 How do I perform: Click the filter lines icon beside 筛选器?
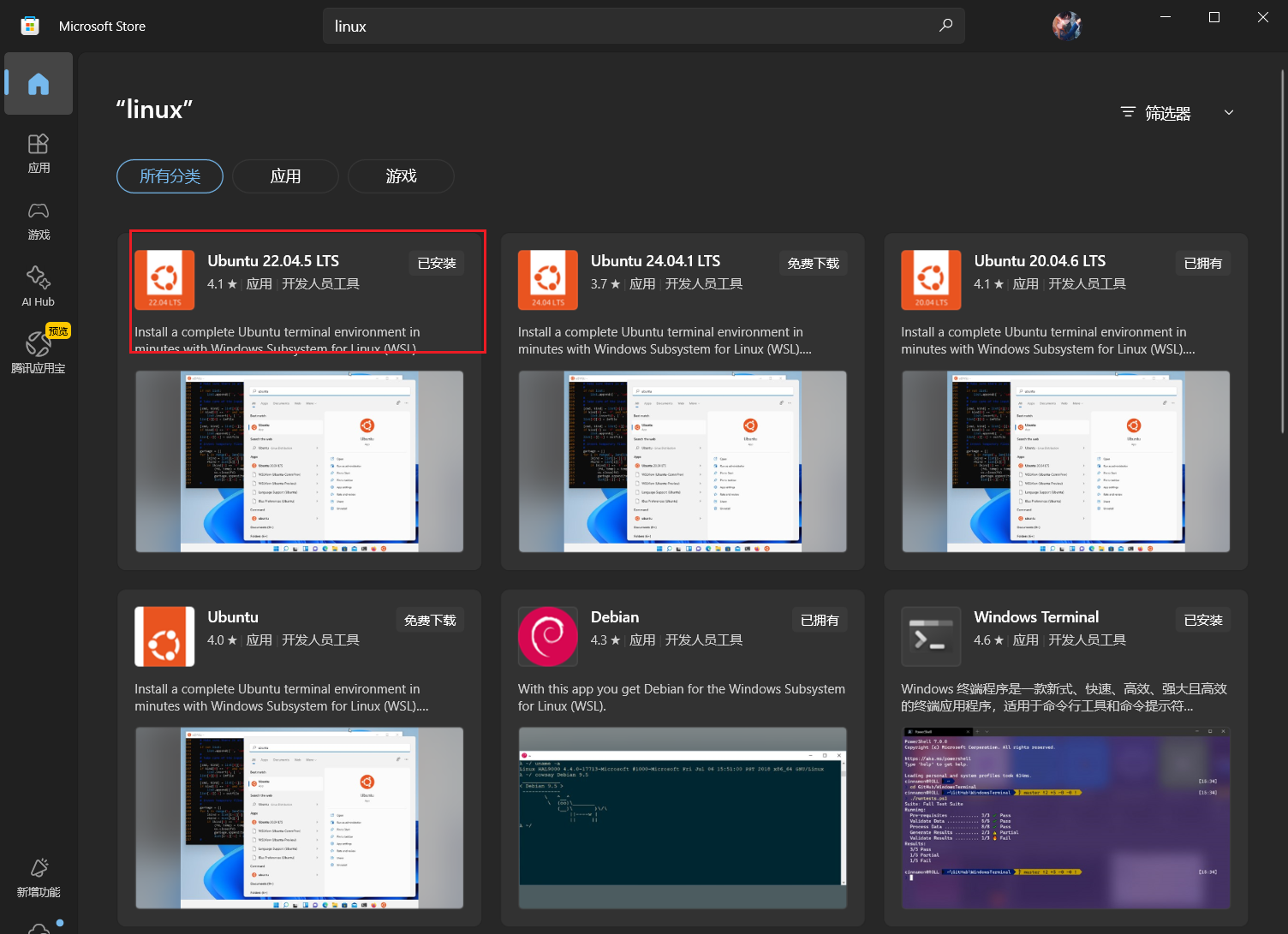pyautogui.click(x=1128, y=113)
